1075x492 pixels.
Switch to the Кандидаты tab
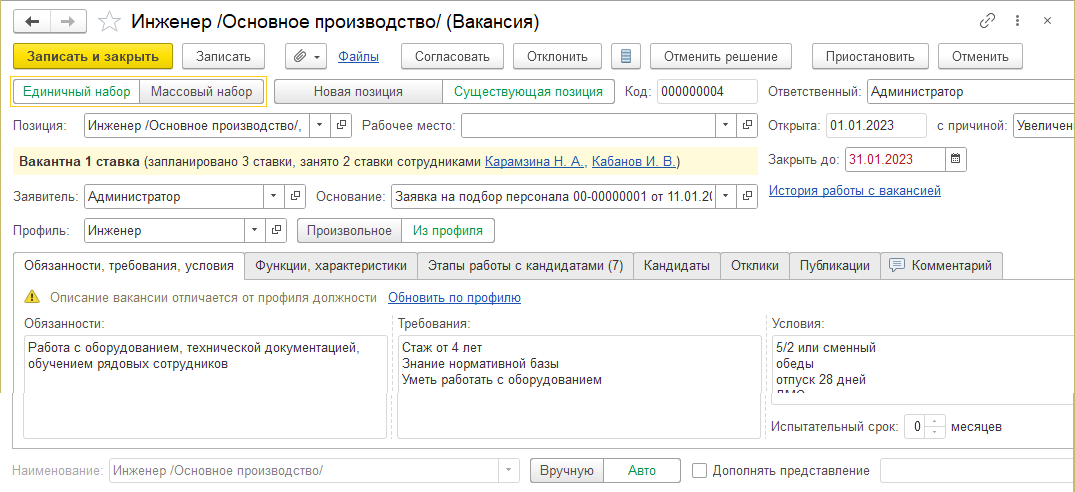click(677, 266)
